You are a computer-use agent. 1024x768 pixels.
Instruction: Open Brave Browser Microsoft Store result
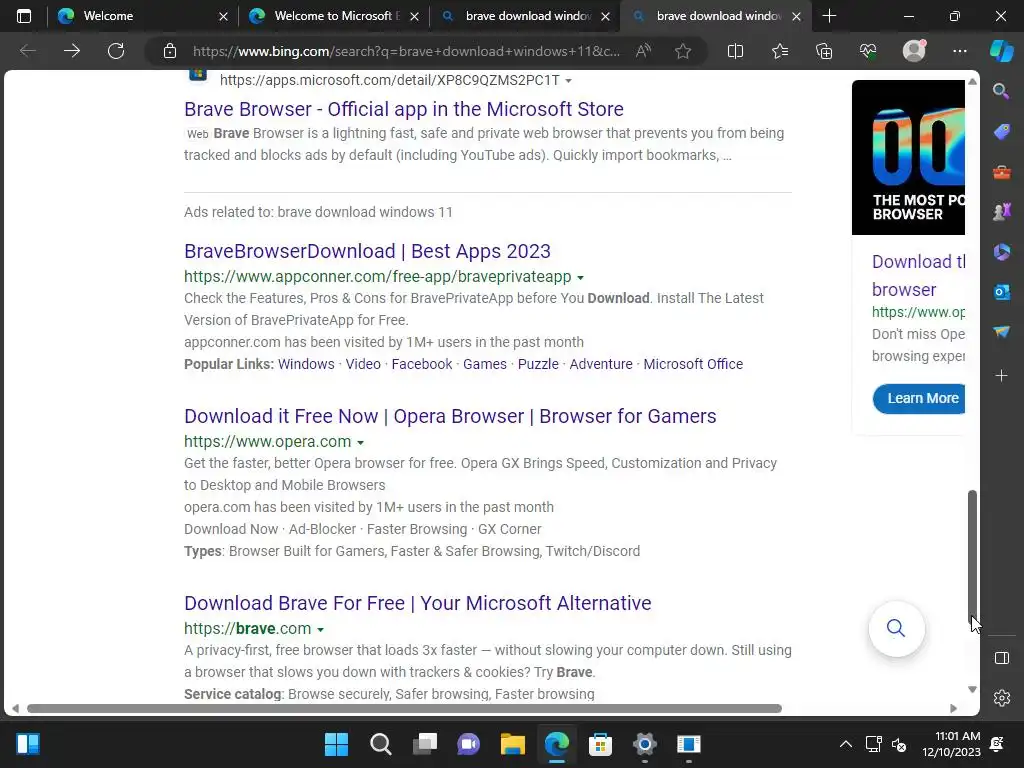tap(404, 109)
